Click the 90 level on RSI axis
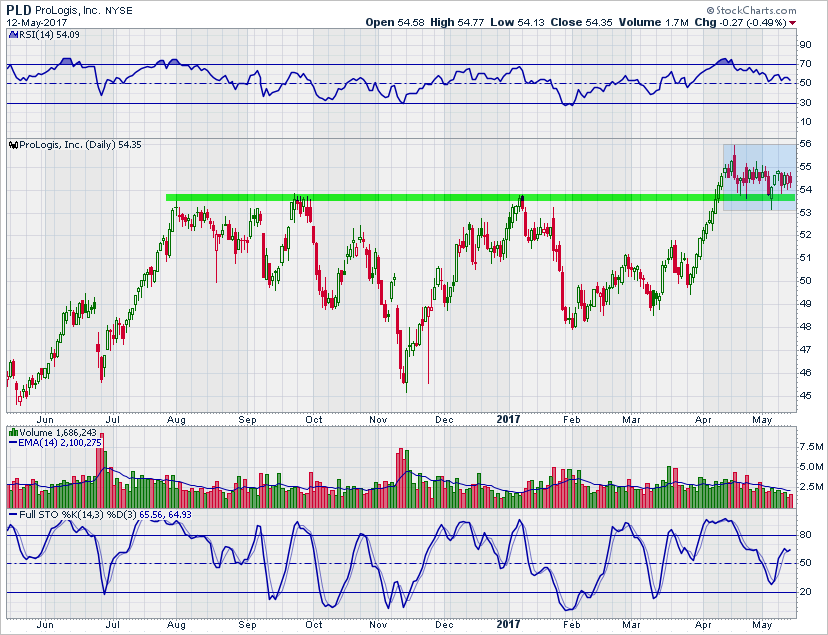This screenshot has width=828, height=635. tap(805, 45)
